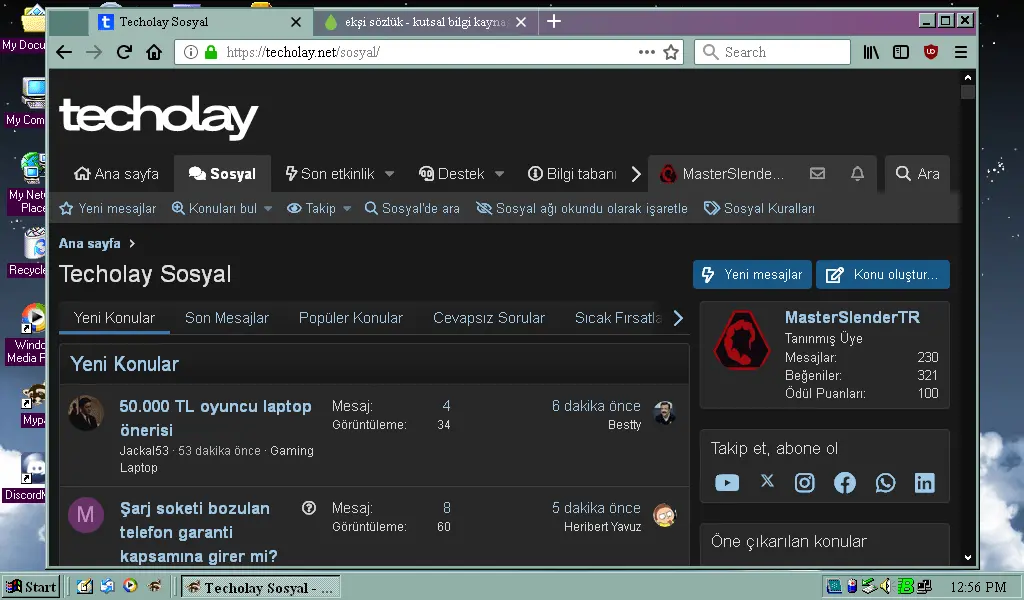Open Techolay's Facebook icon
The height and width of the screenshot is (600, 1024).
point(845,483)
